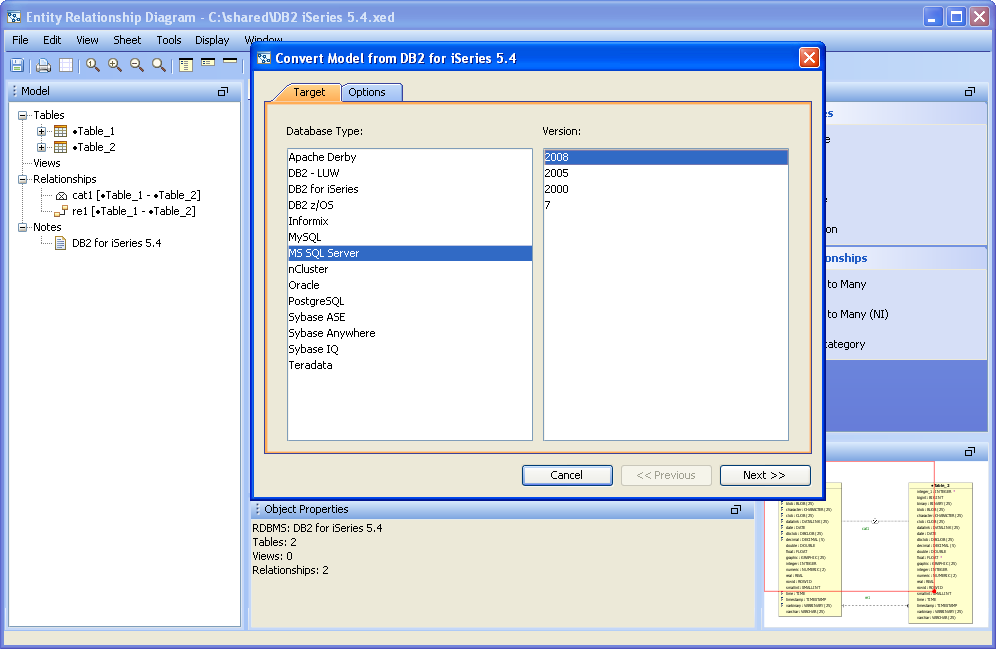Choose DB2 z/OS database type
The image size is (996, 649).
[x=410, y=205]
